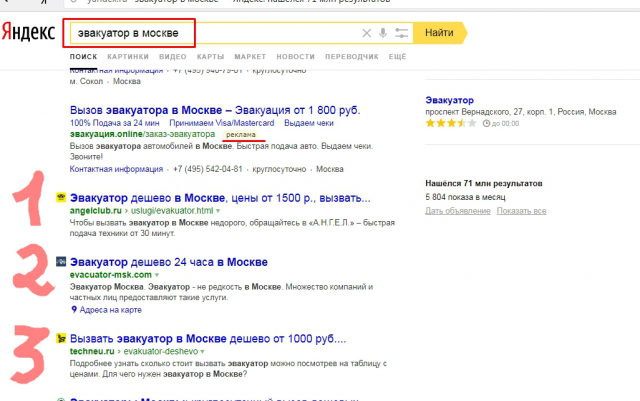Open эвакуация.online green URL link

[x=142, y=134]
